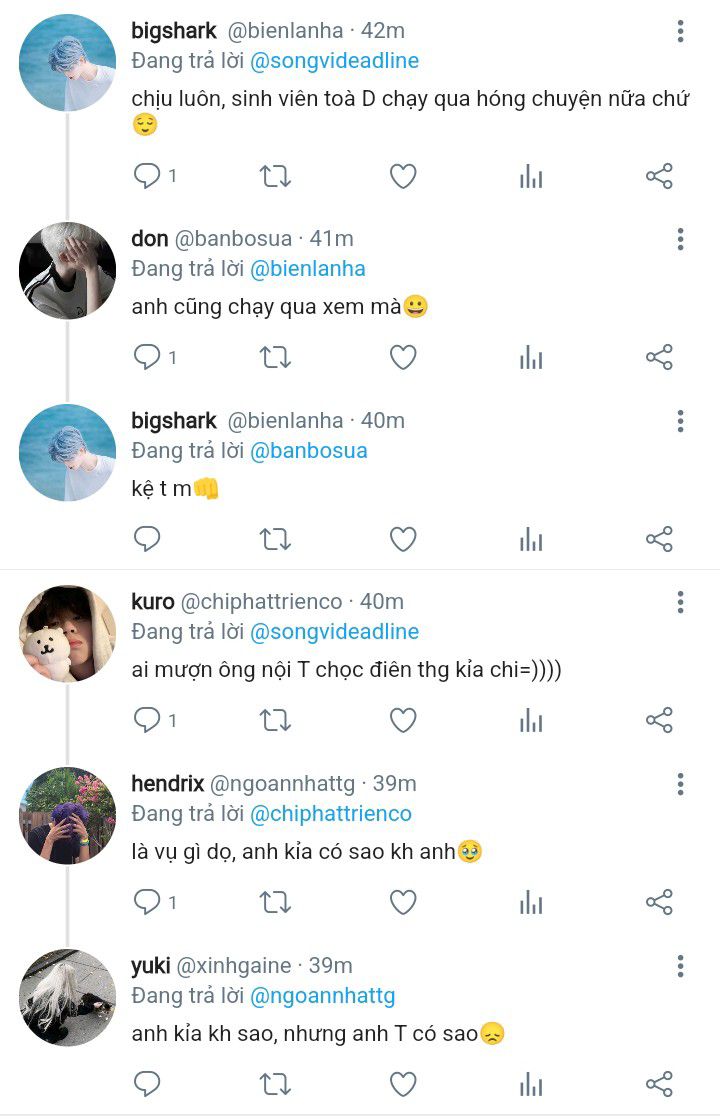Open the @ngoanhattg mention in yuki's reply
720x1119 pixels.
[322, 996]
